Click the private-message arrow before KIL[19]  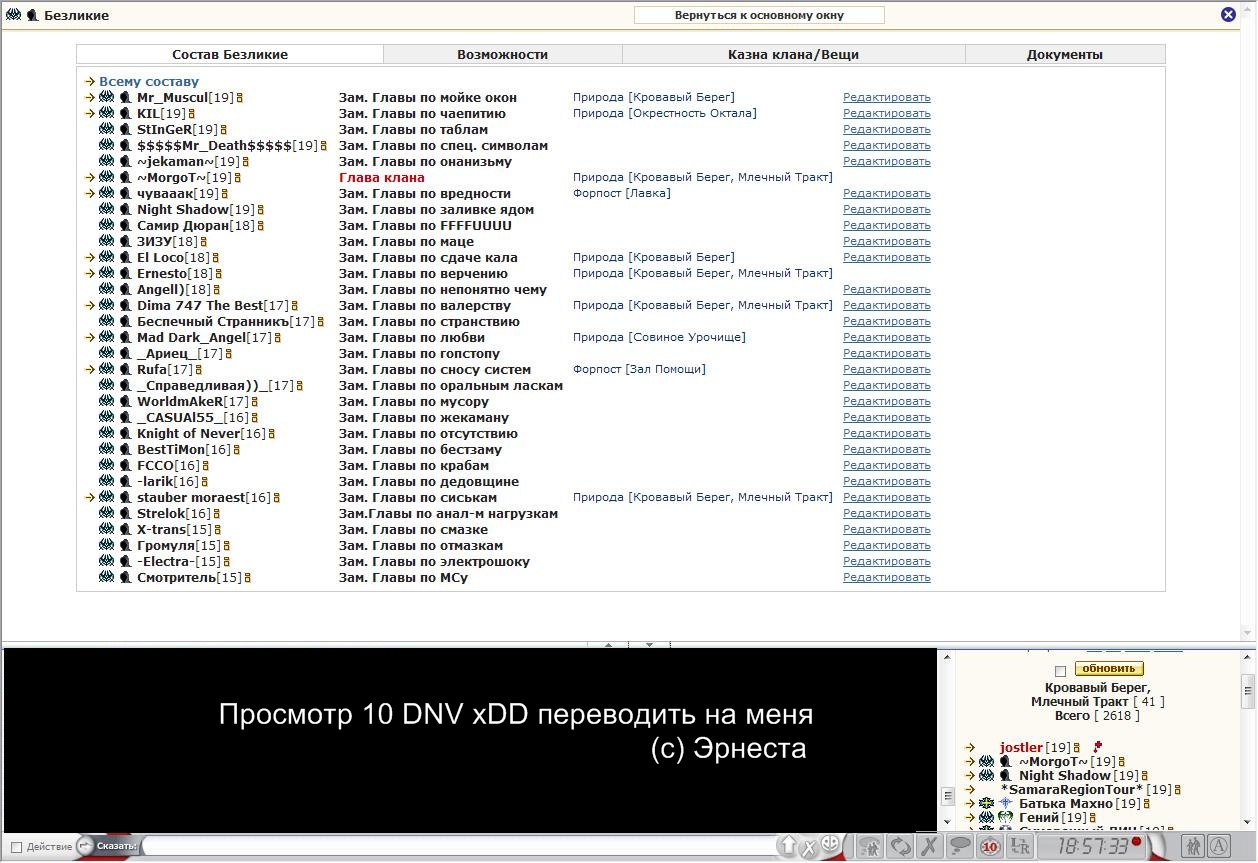point(90,114)
